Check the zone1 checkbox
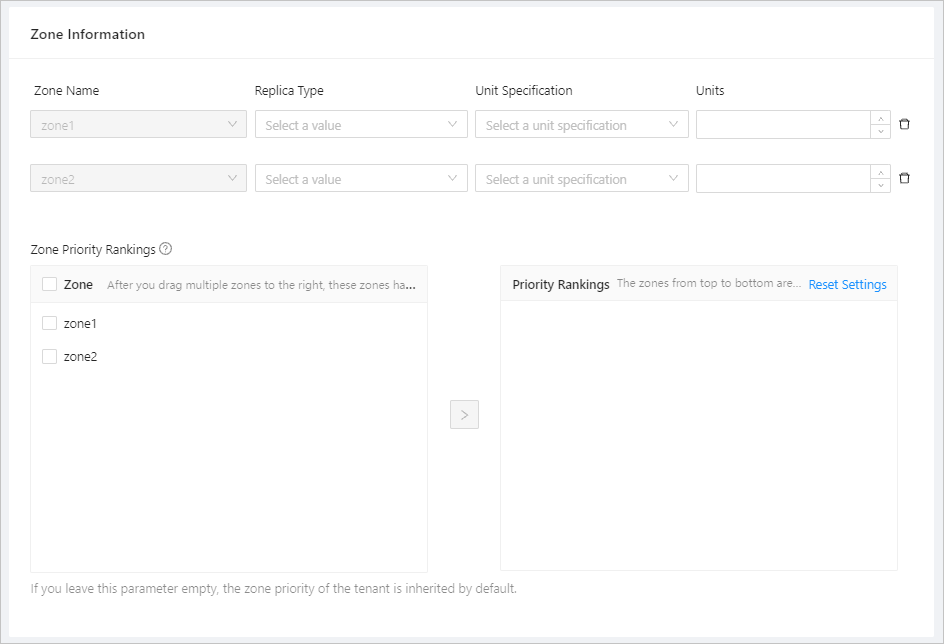This screenshot has width=944, height=644. [49, 322]
